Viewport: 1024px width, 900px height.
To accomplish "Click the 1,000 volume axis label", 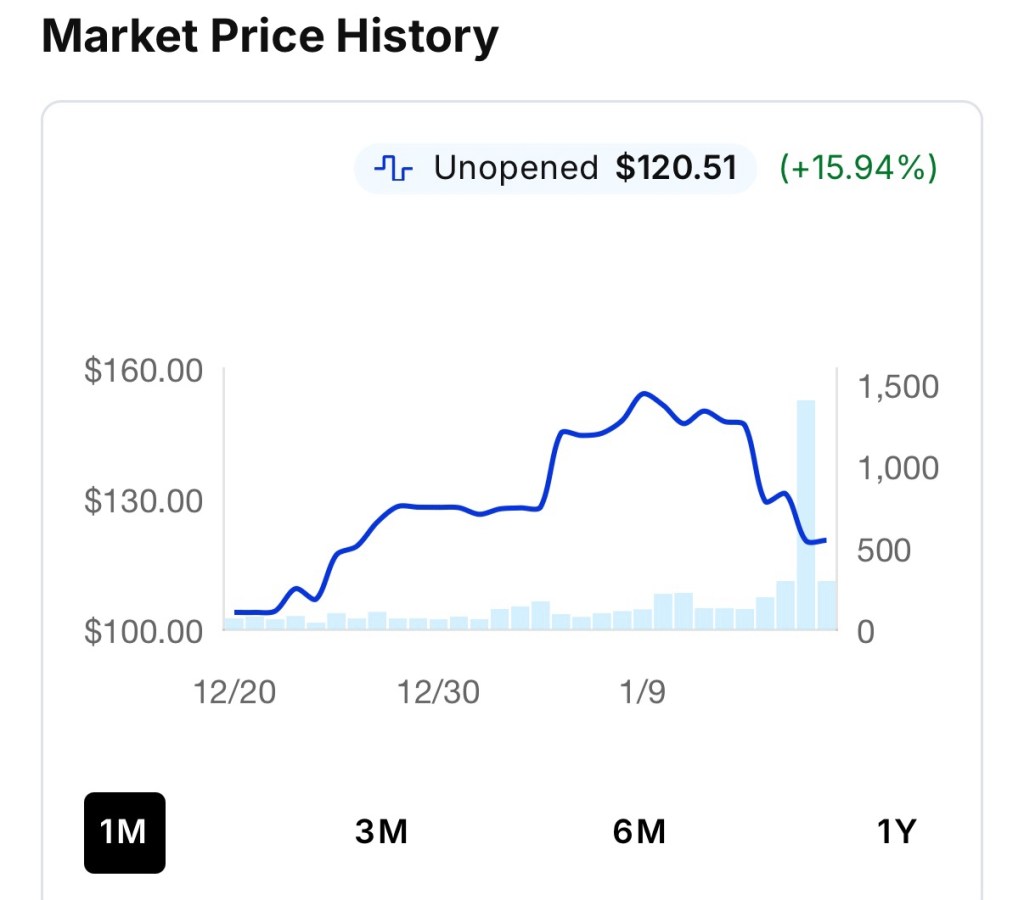I will pos(898,468).
